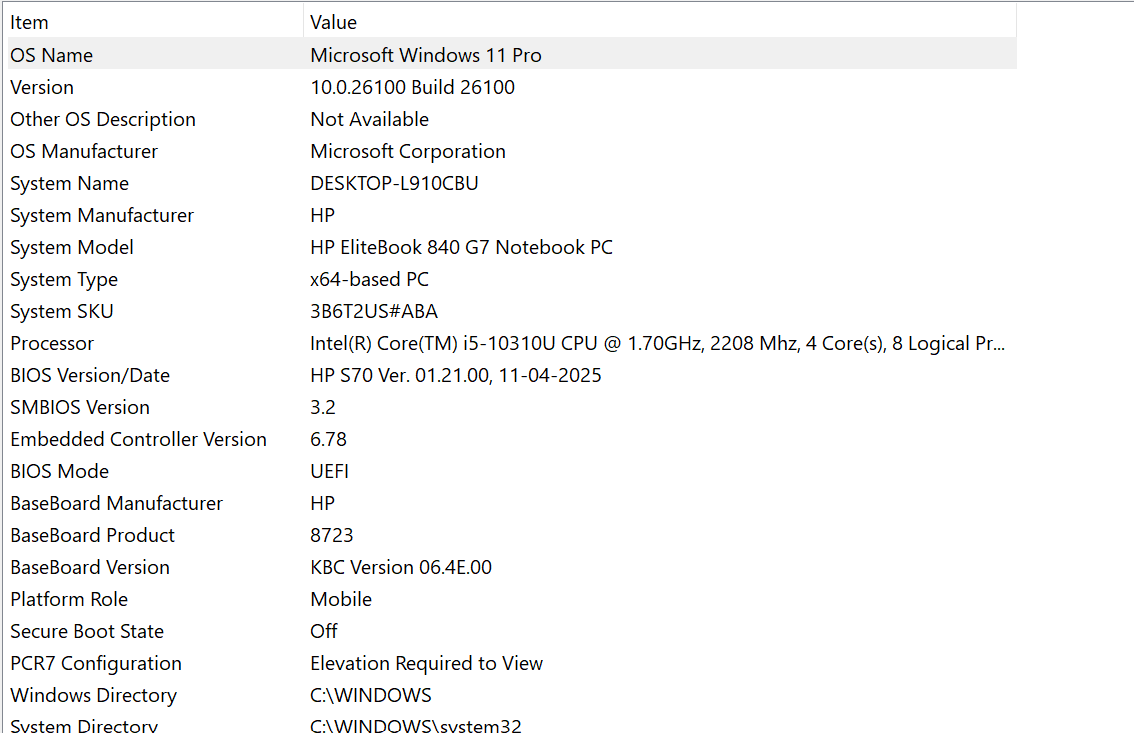Viewport: 1134px width, 733px height.
Task: Select the System Name row
Action: (512, 183)
